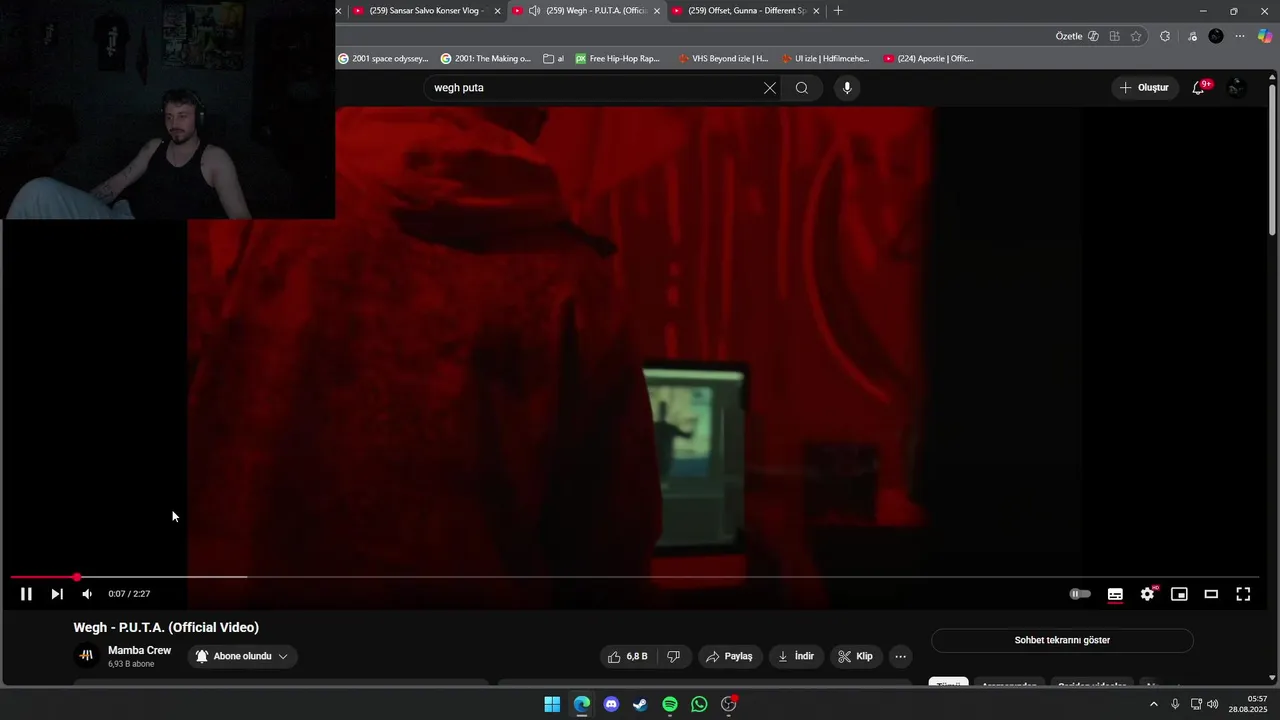The height and width of the screenshot is (720, 1280).
Task: Open Edge settings and more menu
Action: 1240,36
